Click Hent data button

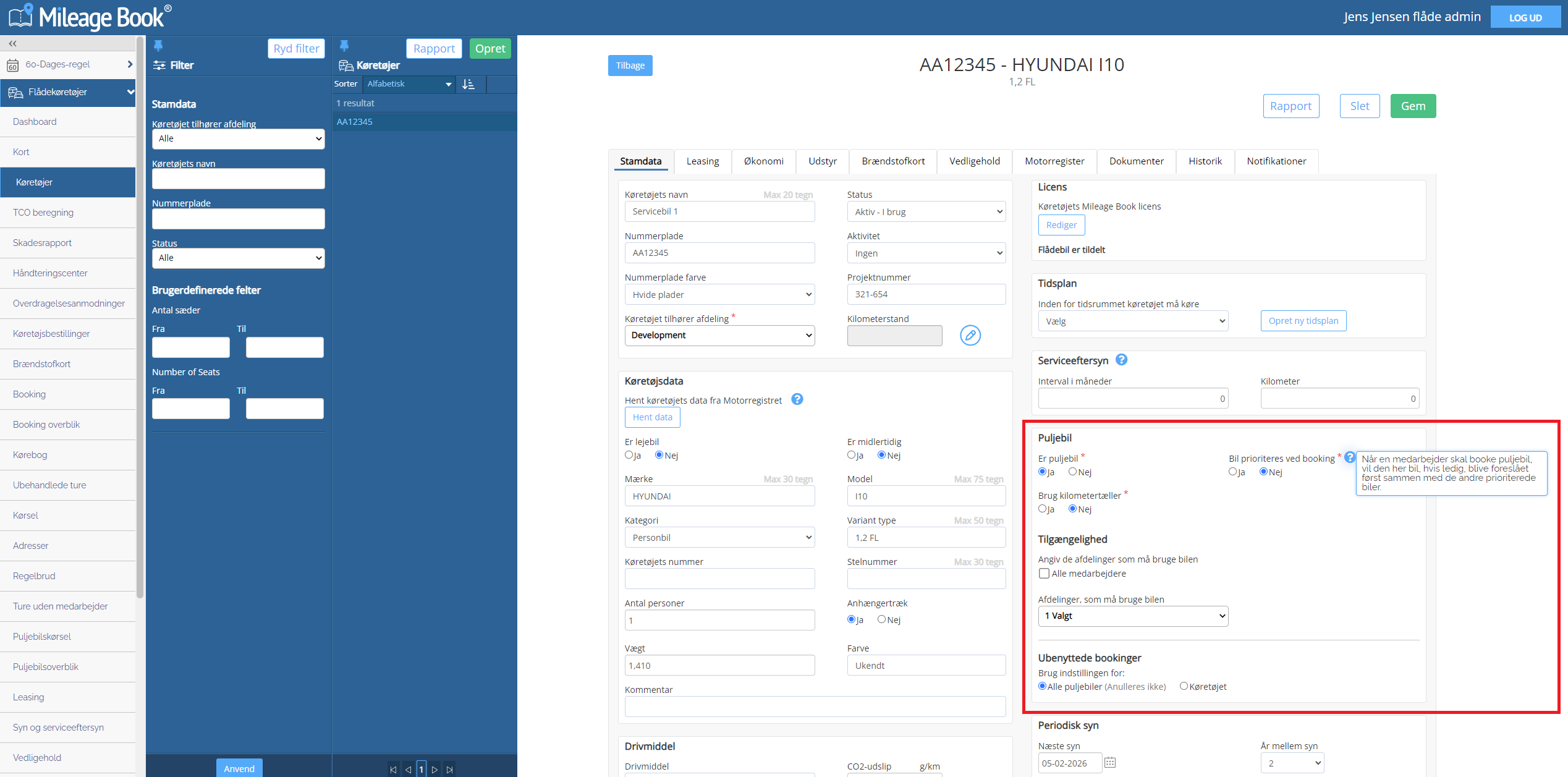pyautogui.click(x=652, y=417)
